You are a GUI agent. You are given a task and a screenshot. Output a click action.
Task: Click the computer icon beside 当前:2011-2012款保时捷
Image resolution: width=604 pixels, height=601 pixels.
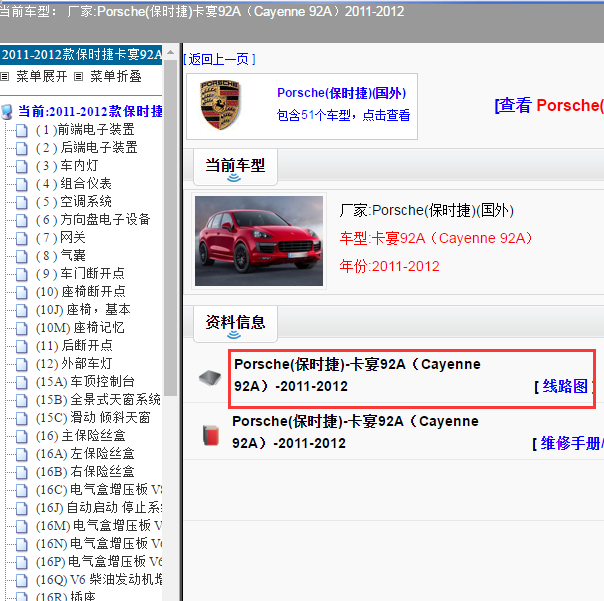7,112
